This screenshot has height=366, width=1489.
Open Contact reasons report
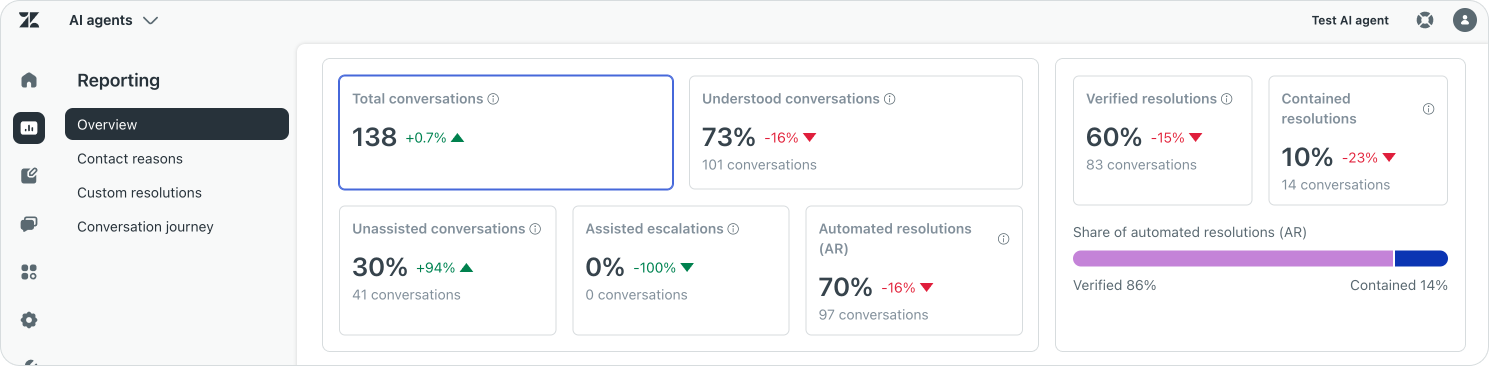[x=130, y=159]
